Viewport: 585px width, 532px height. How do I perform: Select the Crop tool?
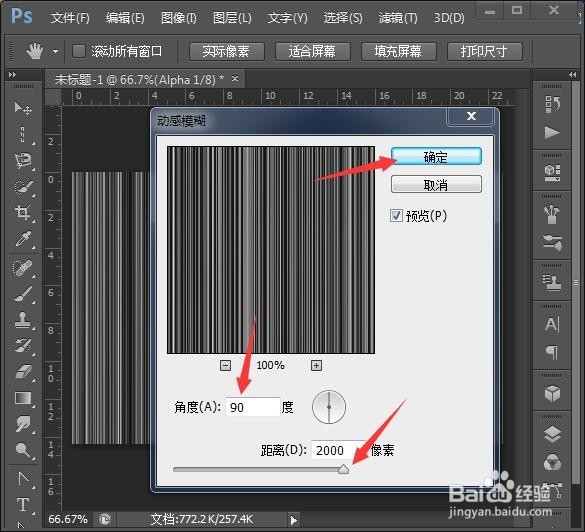(23, 213)
